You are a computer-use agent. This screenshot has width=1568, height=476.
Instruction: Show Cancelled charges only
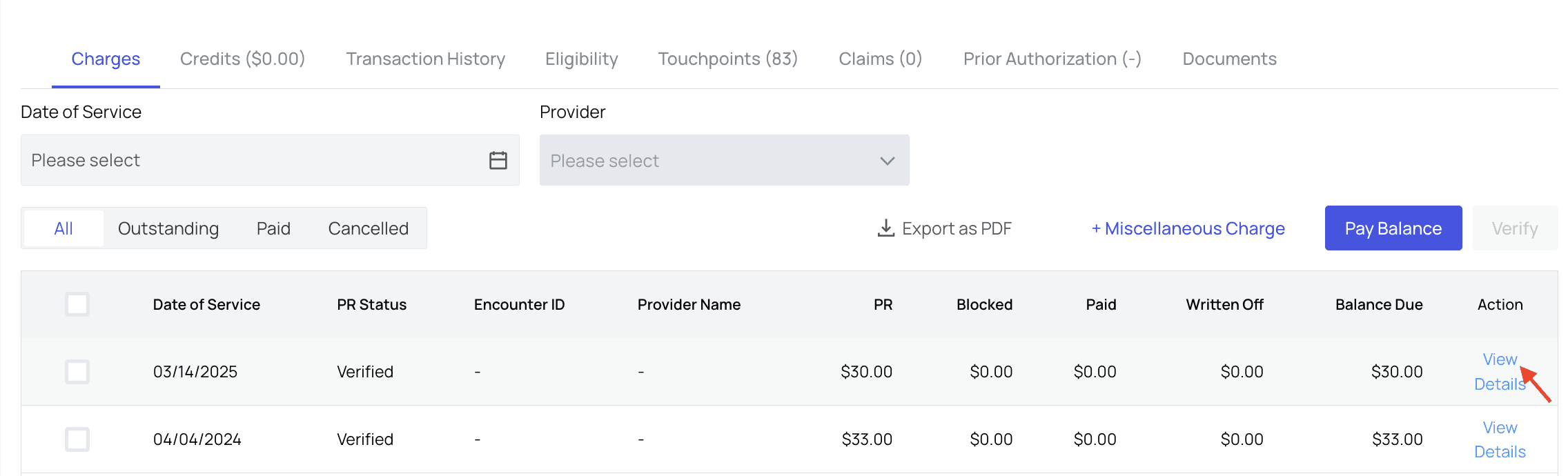[x=368, y=228]
